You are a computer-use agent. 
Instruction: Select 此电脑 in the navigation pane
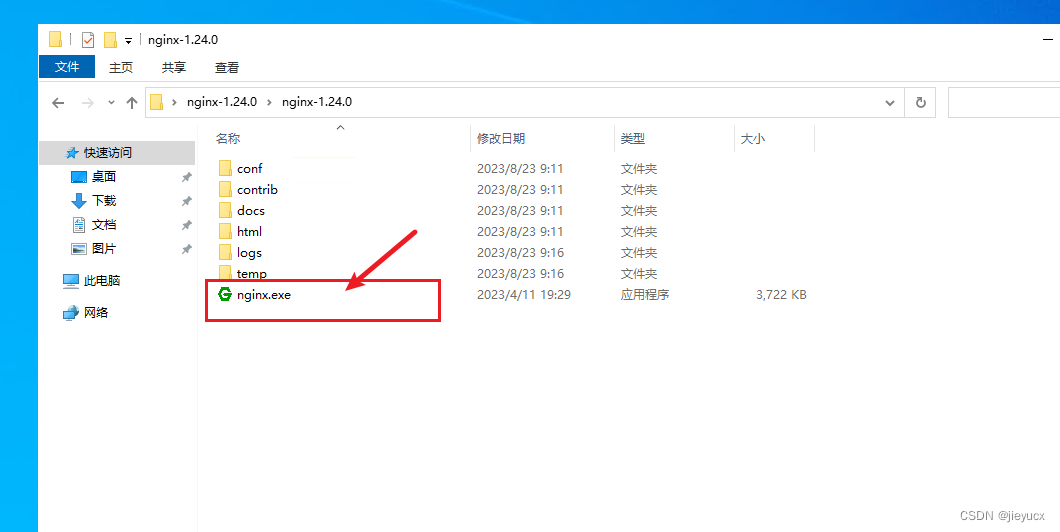tap(102, 281)
